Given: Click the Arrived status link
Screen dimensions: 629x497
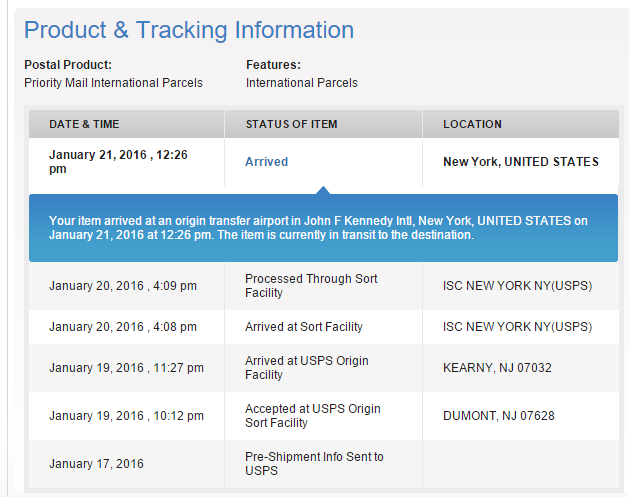Looking at the screenshot, I should pyautogui.click(x=266, y=162).
